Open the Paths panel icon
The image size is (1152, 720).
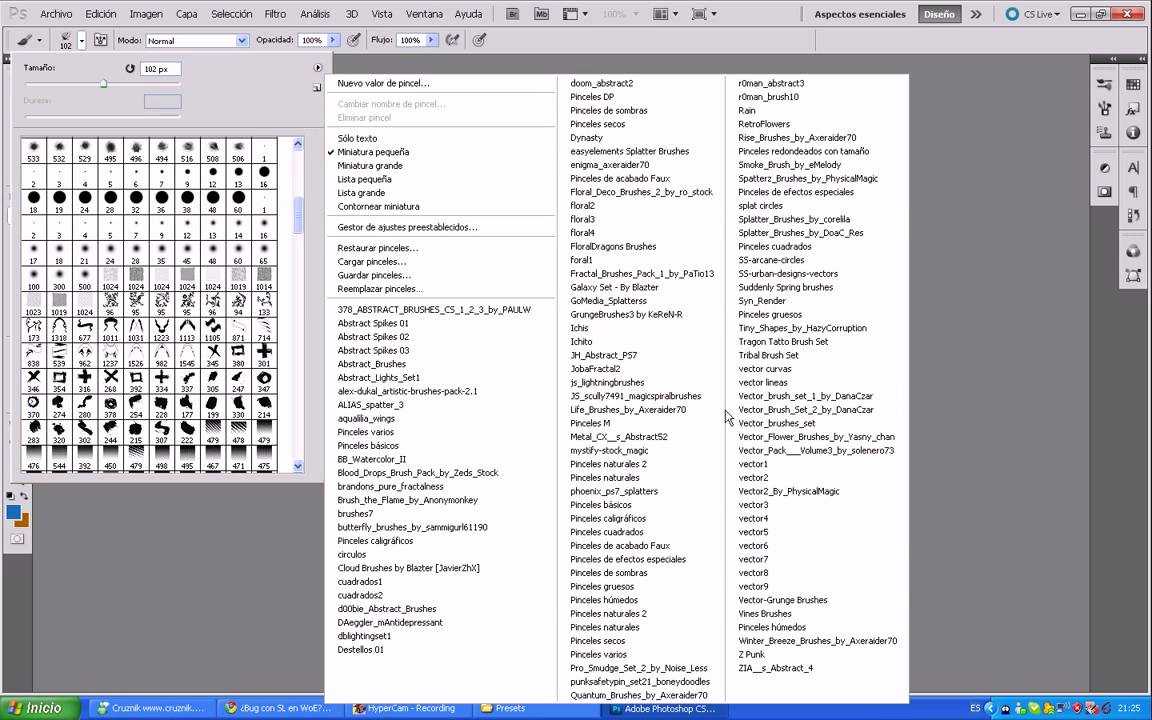tap(1133, 276)
